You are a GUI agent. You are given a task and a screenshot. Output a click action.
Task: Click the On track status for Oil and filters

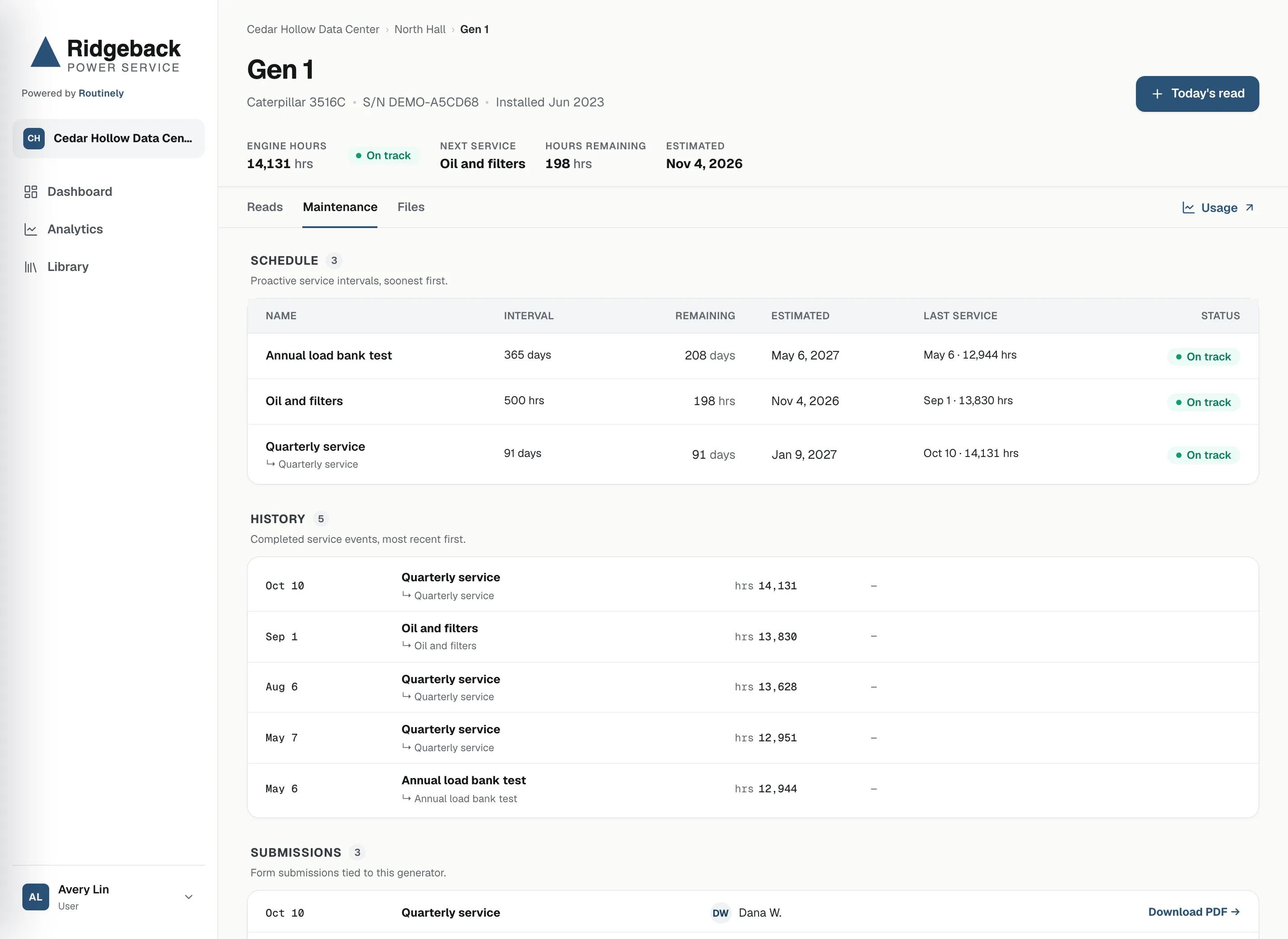[1203, 402]
